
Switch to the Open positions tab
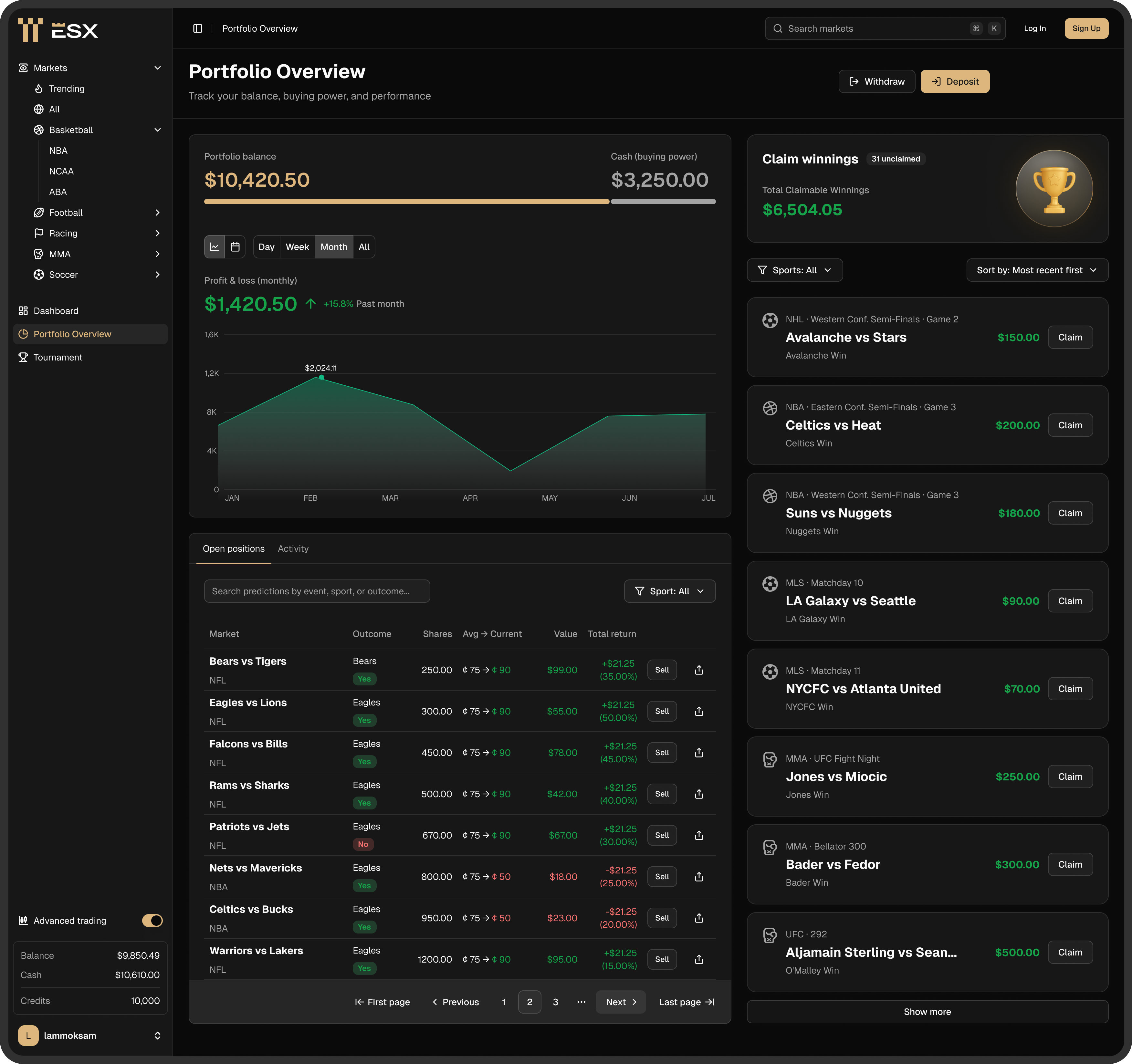[x=234, y=549]
